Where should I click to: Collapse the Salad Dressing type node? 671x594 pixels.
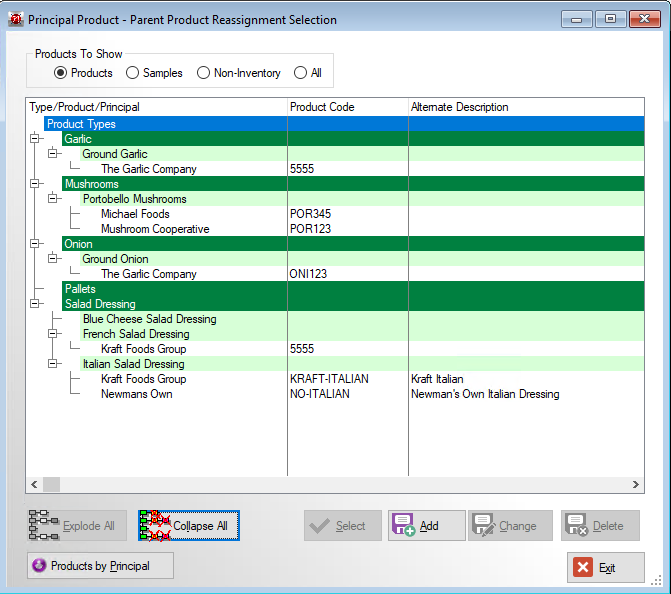[x=35, y=303]
